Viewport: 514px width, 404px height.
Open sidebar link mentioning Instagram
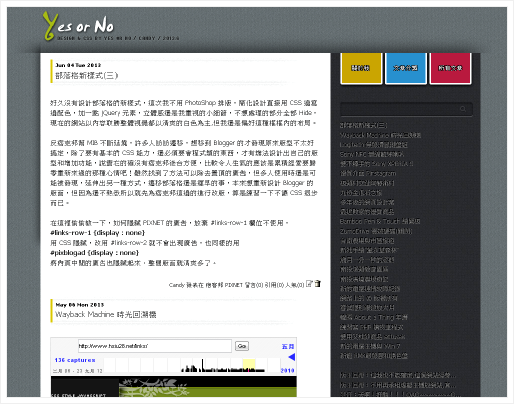click(x=368, y=173)
